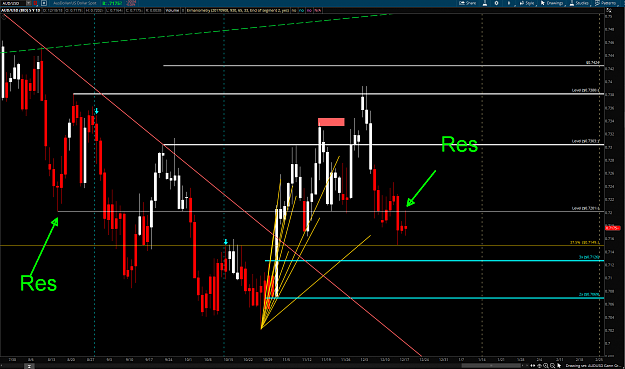Select the red rectangle drawing on chart
625x369 pixels.
[x=331, y=122]
